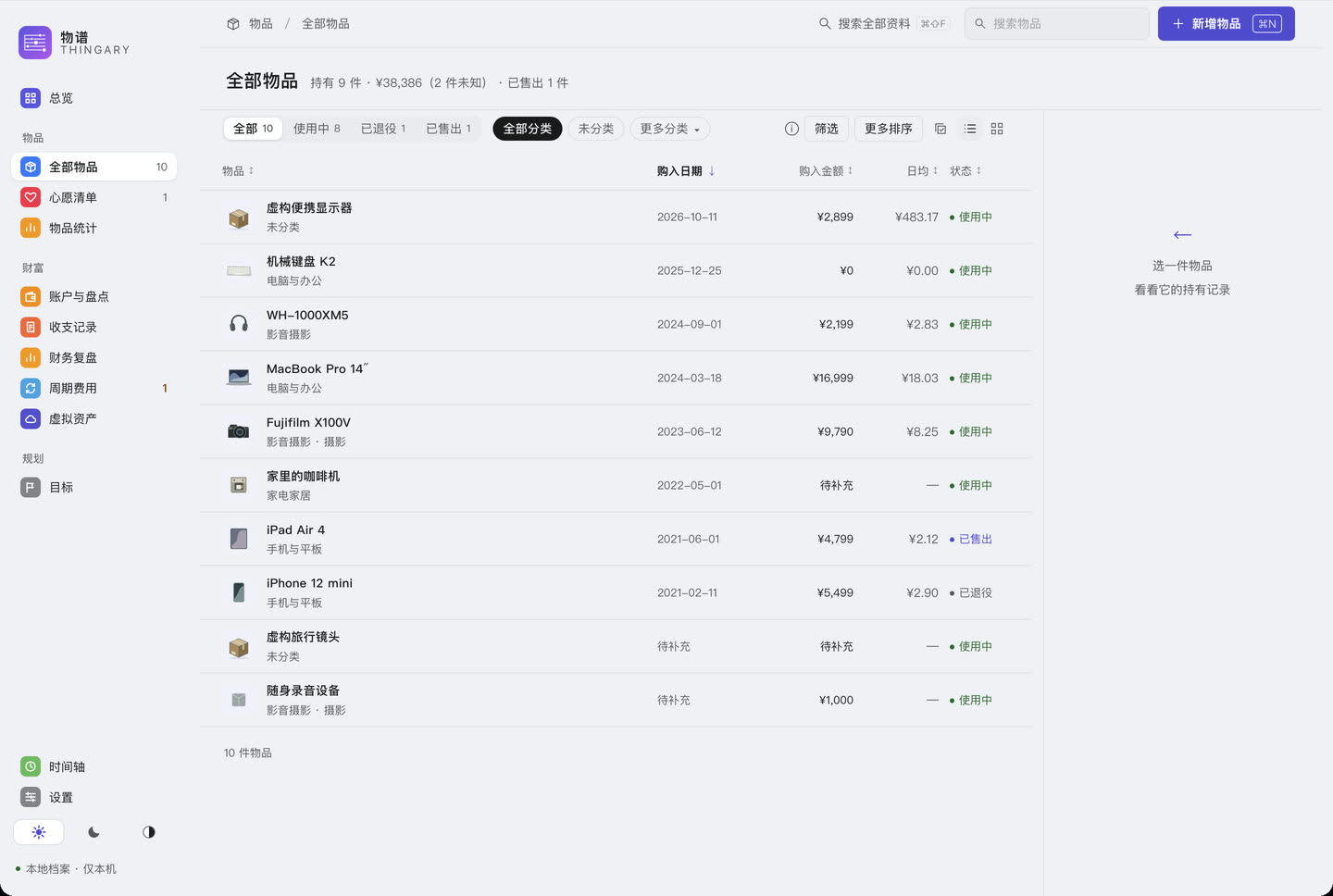Sort by 状态 column header
Screen dimensions: 1333x896
tap(965, 171)
